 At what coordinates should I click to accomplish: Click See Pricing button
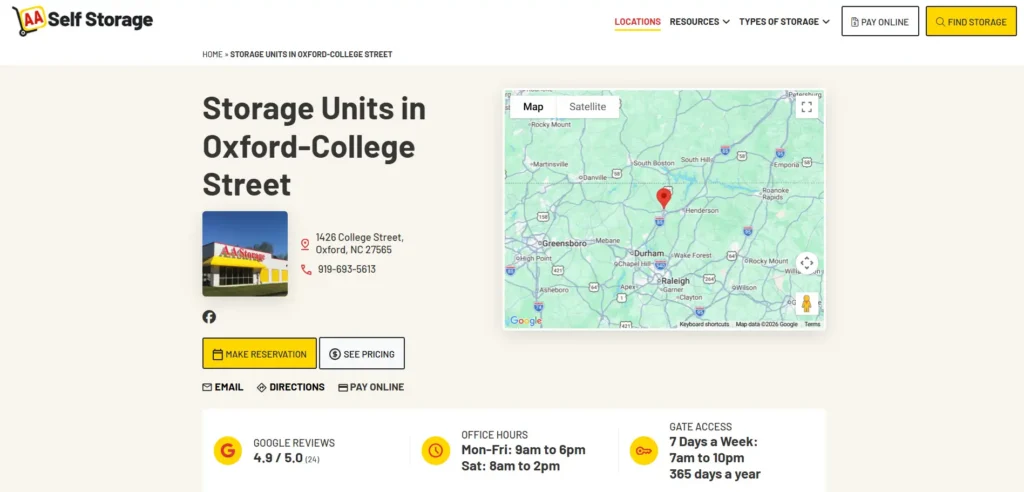click(x=362, y=353)
